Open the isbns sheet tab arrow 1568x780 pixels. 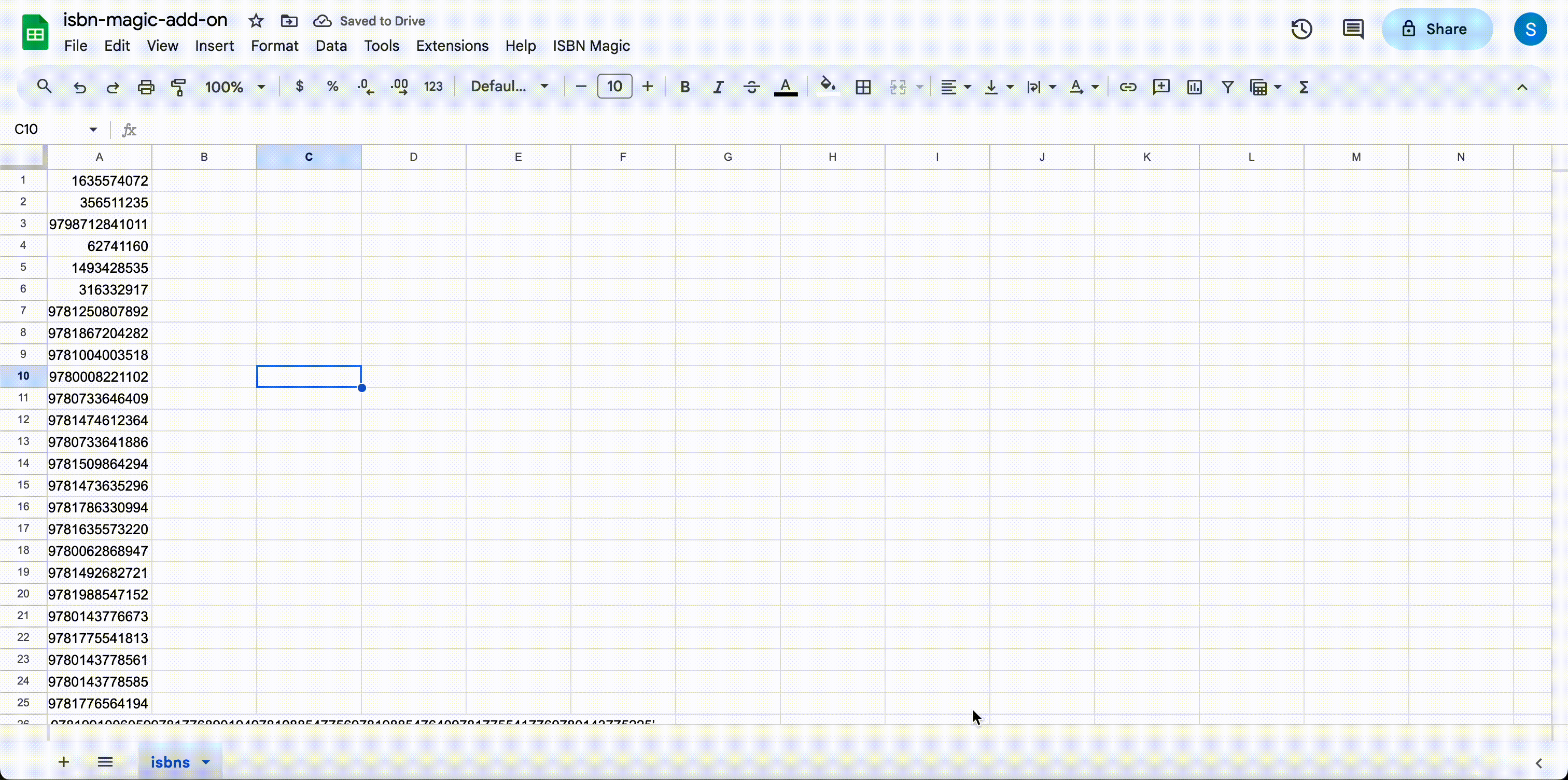(x=206, y=762)
